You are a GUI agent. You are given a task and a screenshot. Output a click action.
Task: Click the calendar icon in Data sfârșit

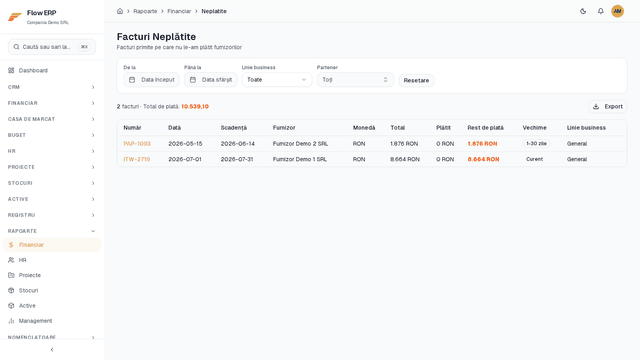tap(193, 80)
